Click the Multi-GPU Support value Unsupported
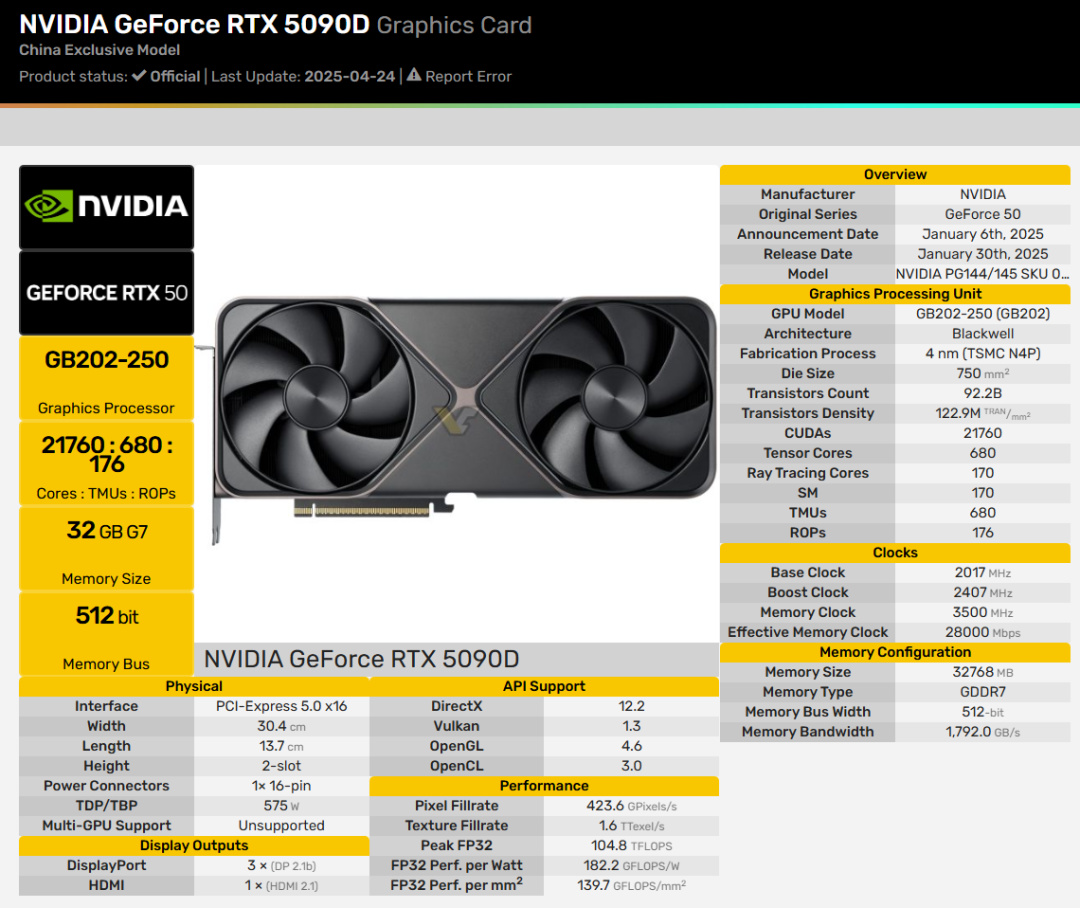This screenshot has width=1080, height=908. [282, 825]
